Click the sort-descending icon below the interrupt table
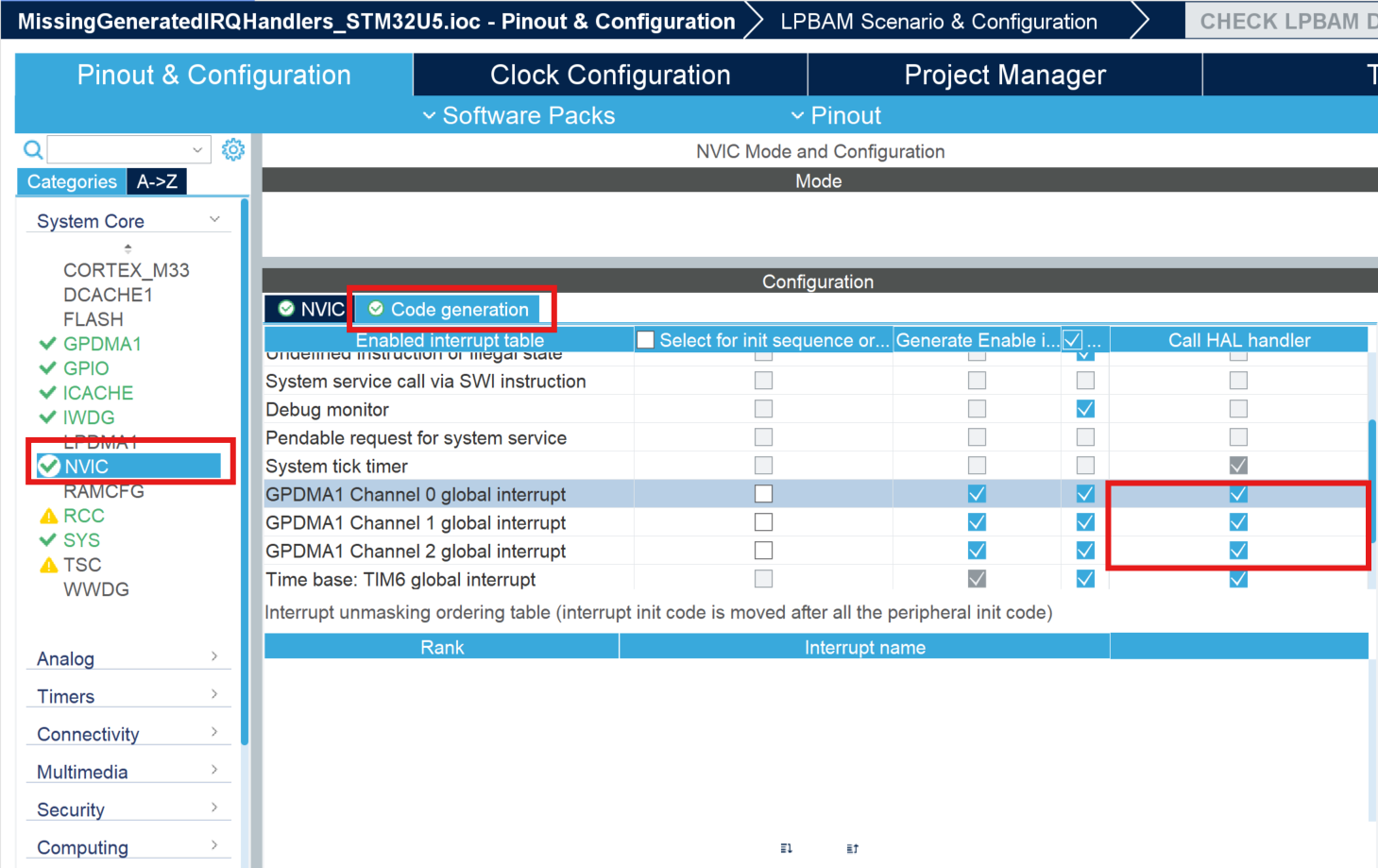Screen dimensions: 1378x868 (x=785, y=848)
